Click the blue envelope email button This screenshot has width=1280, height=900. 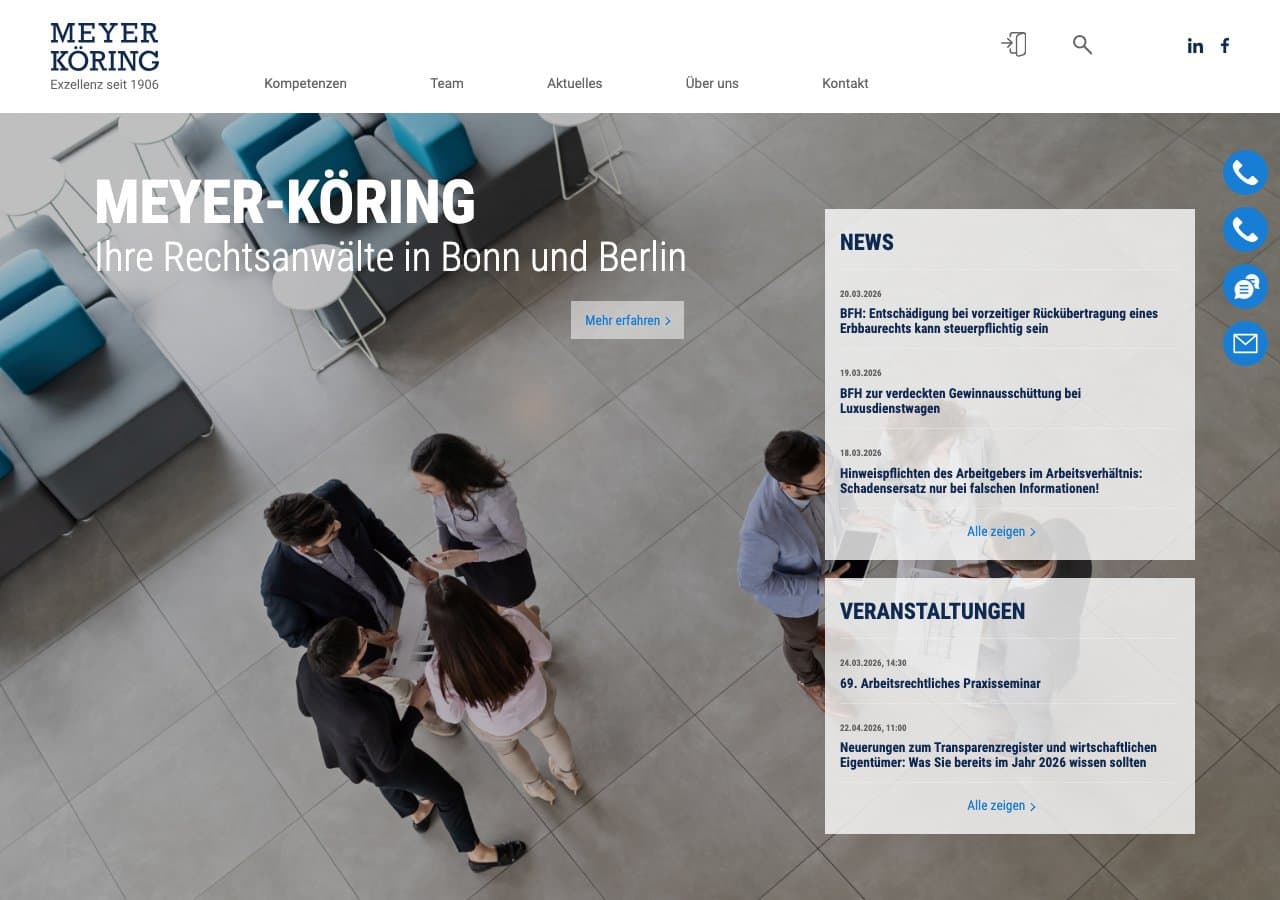pyautogui.click(x=1245, y=344)
